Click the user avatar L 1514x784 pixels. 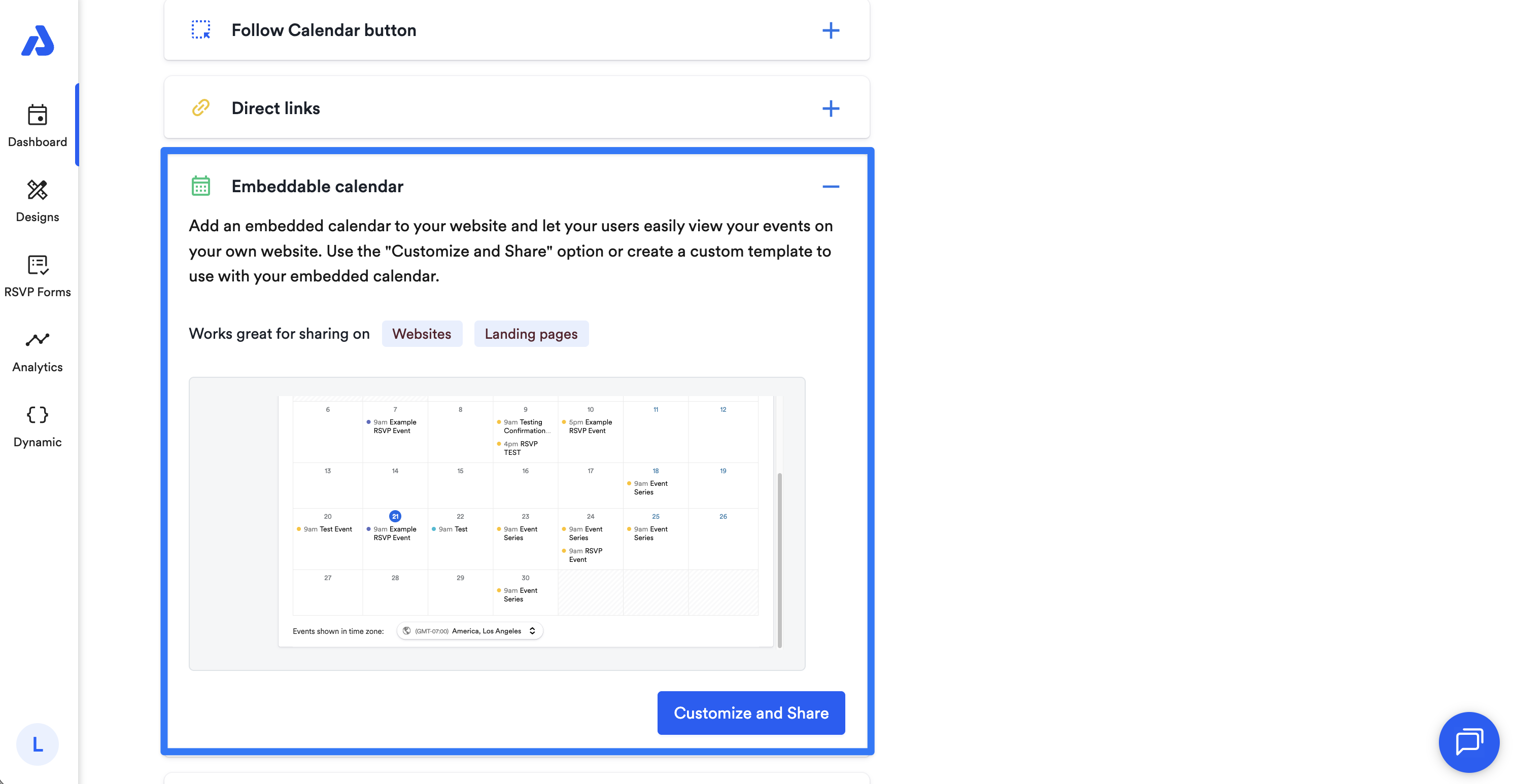(x=38, y=744)
